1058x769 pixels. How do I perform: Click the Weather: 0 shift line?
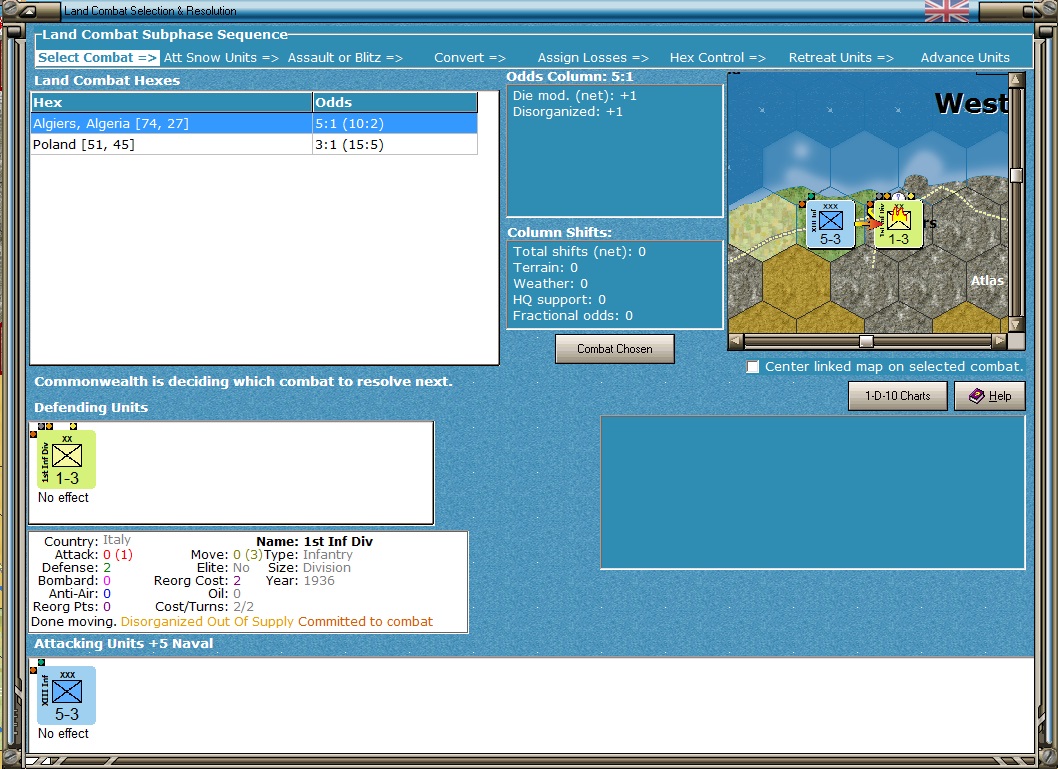551,284
